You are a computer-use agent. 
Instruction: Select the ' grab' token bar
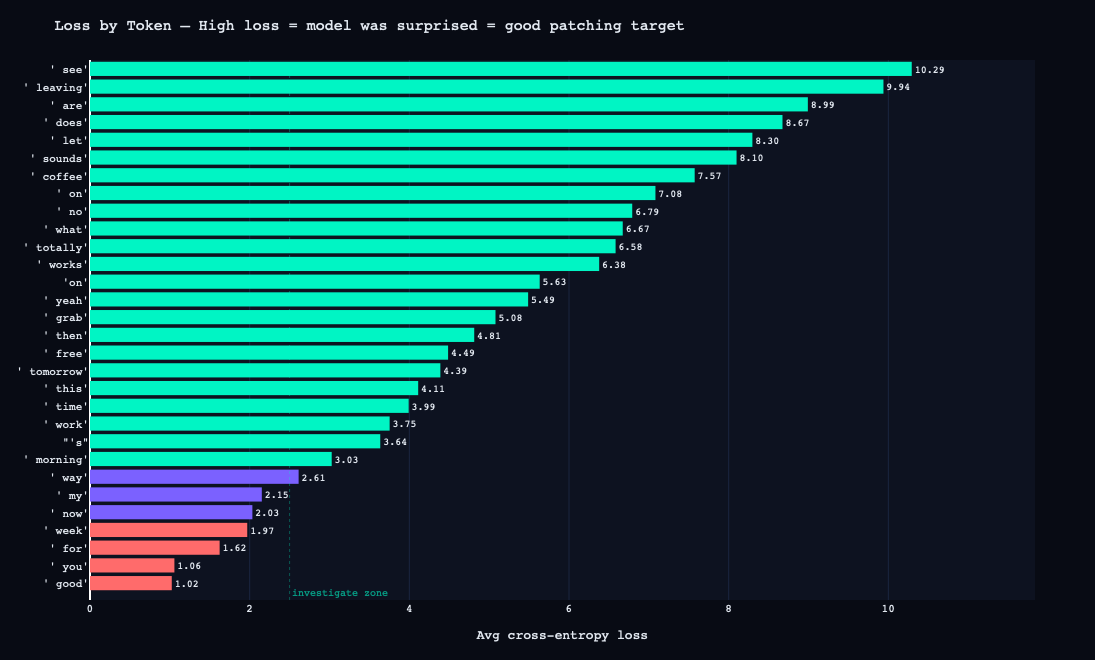[292, 318]
